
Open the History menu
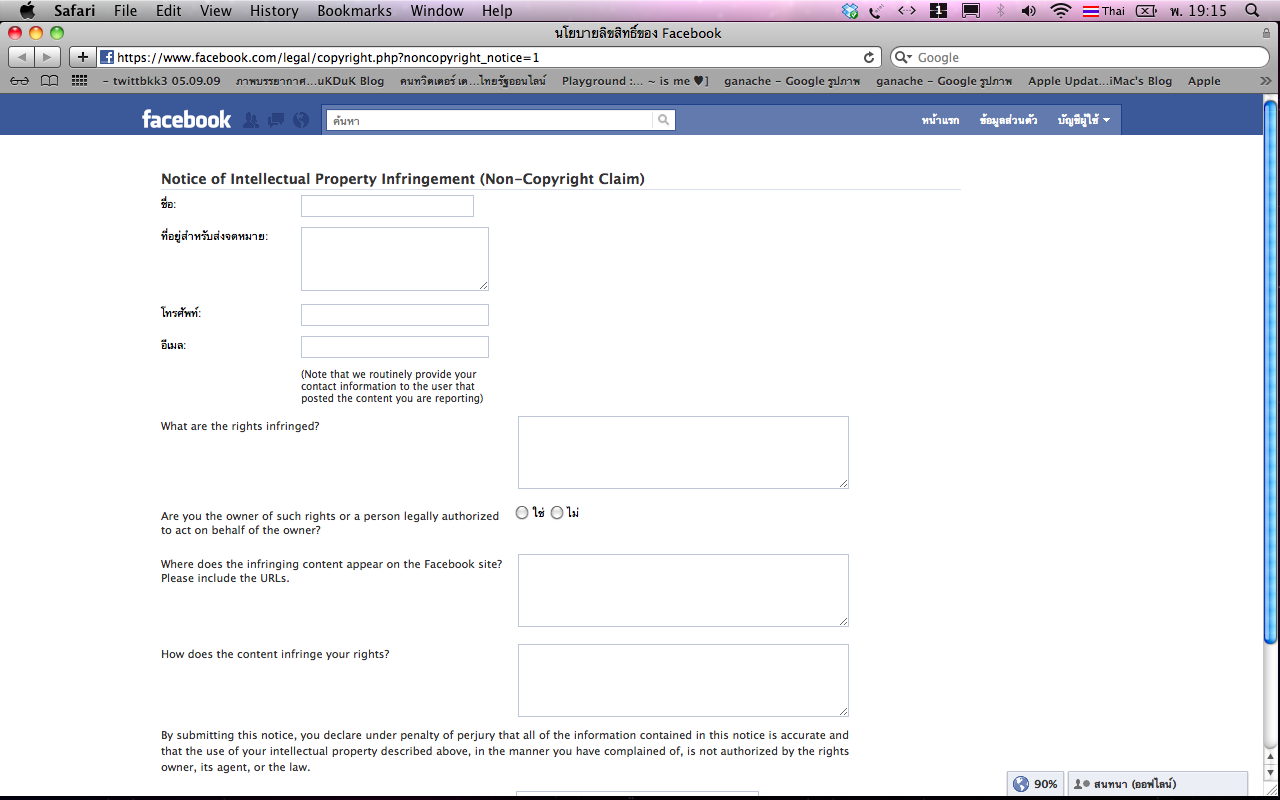pyautogui.click(x=274, y=11)
